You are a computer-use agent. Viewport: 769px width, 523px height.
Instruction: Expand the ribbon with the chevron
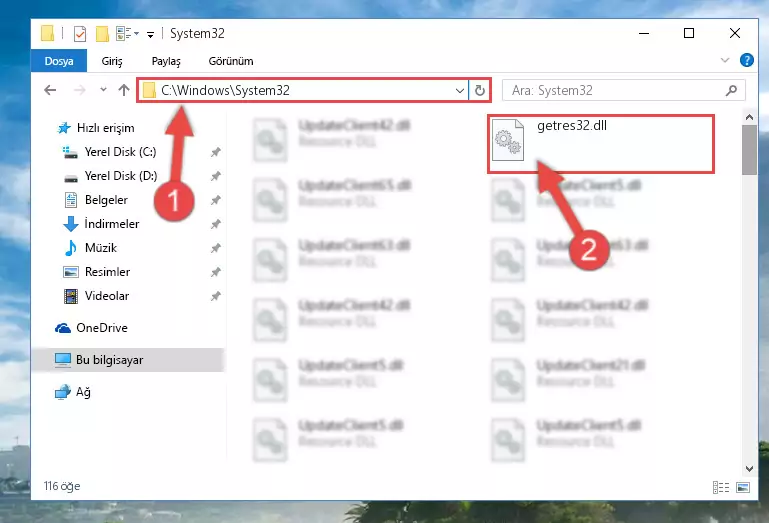725,60
